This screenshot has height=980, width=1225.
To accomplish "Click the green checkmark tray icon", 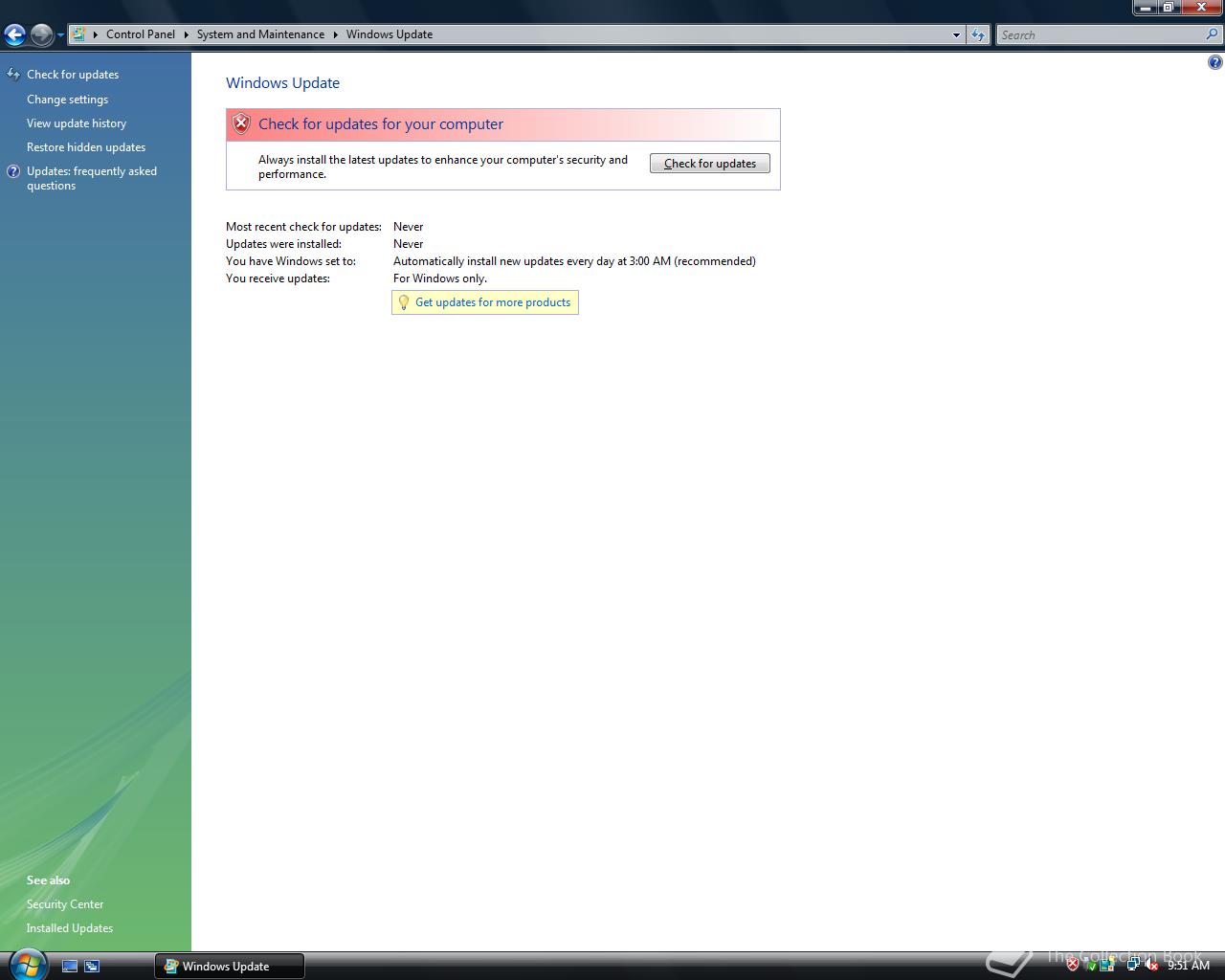I will [1090, 965].
